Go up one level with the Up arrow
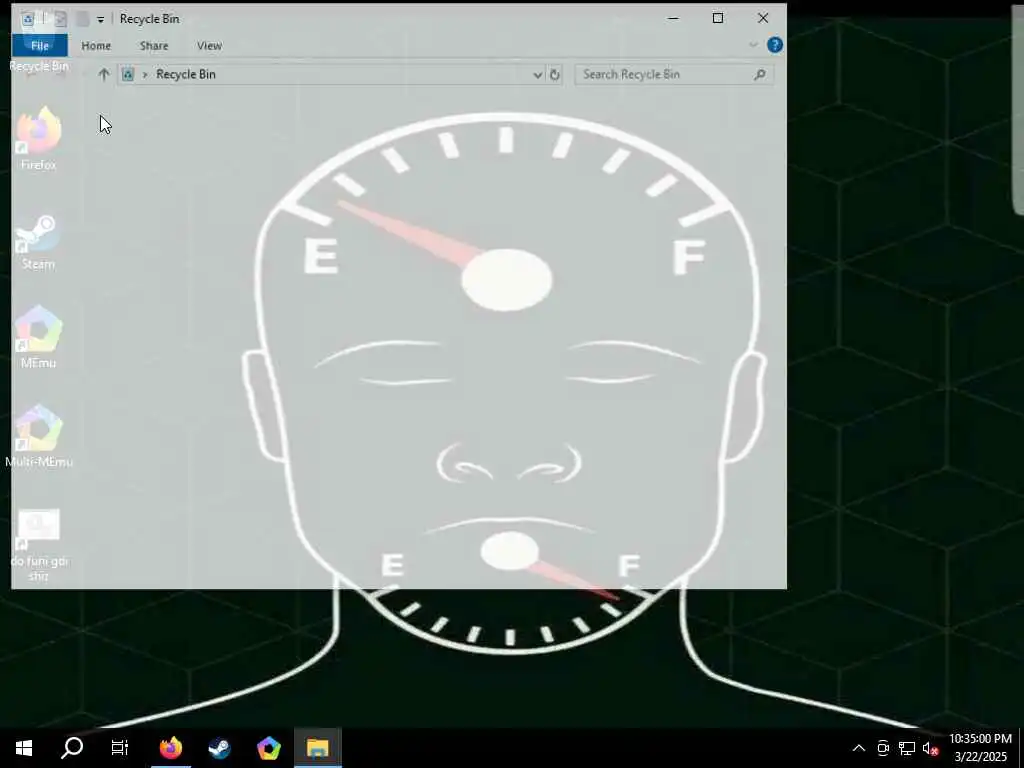 [103, 74]
